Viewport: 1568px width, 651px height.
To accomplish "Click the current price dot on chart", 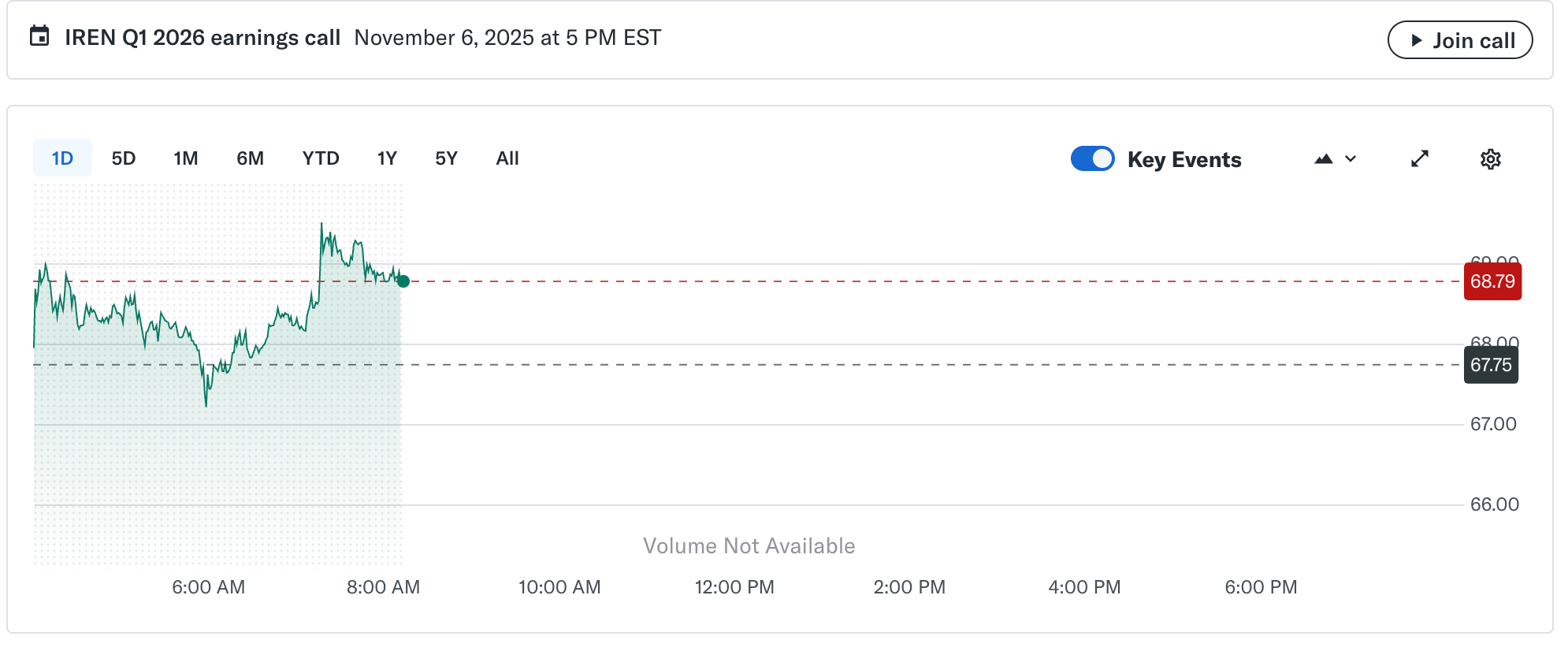I will coord(403,281).
